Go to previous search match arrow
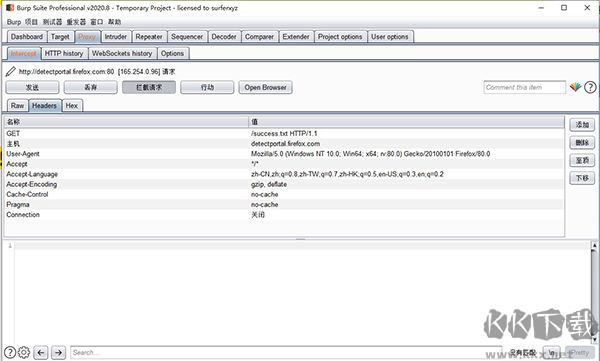The image size is (600, 361). coord(41,352)
